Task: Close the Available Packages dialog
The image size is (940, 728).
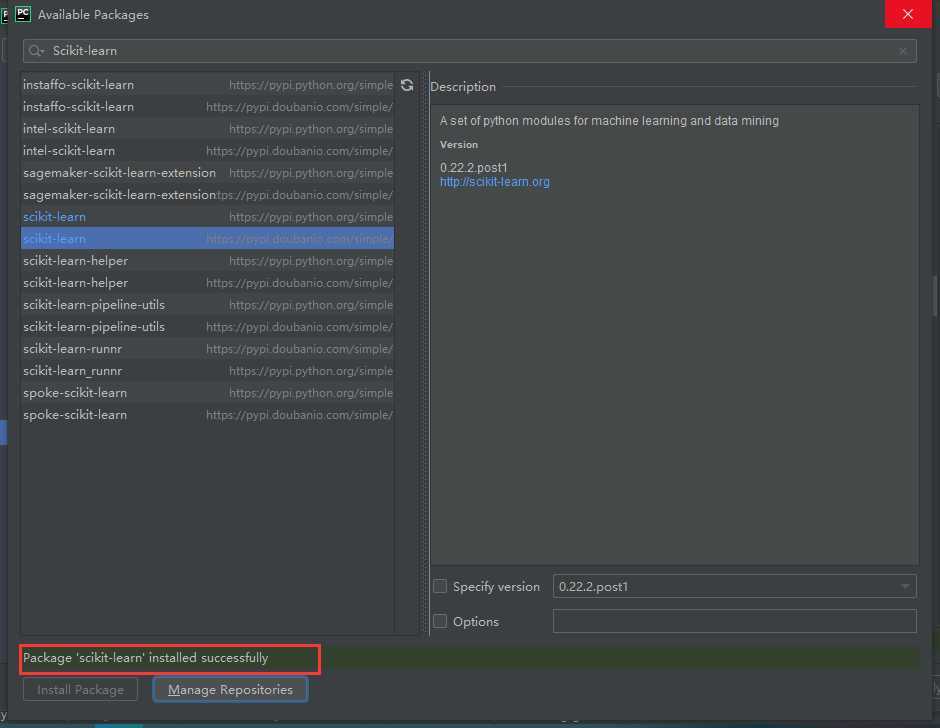Action: point(908,14)
